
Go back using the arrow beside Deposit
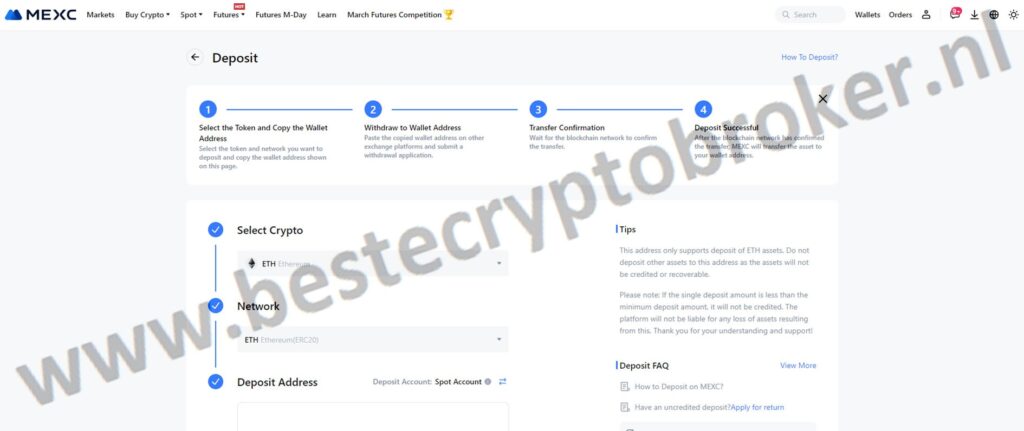click(195, 57)
